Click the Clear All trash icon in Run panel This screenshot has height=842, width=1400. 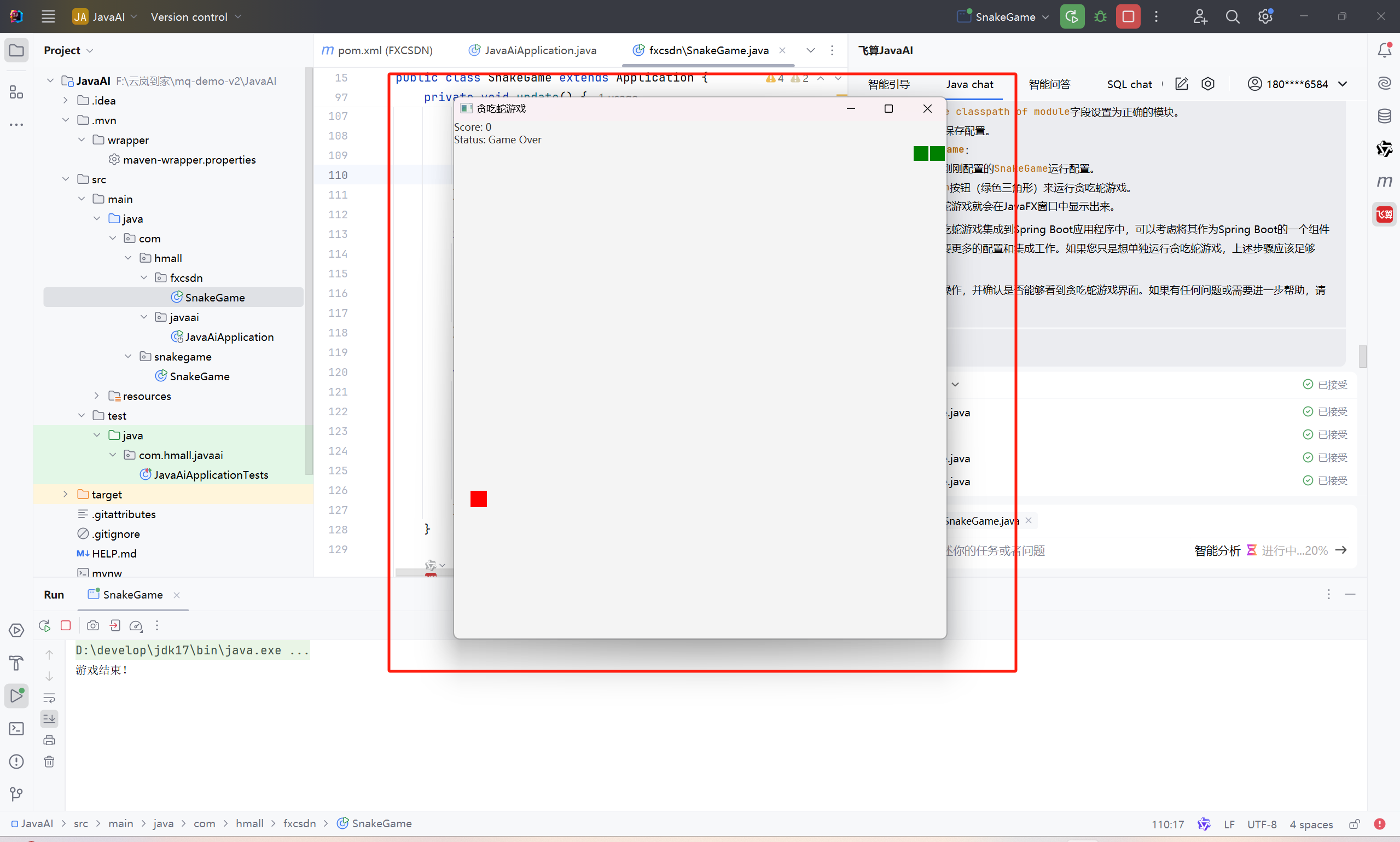click(49, 762)
